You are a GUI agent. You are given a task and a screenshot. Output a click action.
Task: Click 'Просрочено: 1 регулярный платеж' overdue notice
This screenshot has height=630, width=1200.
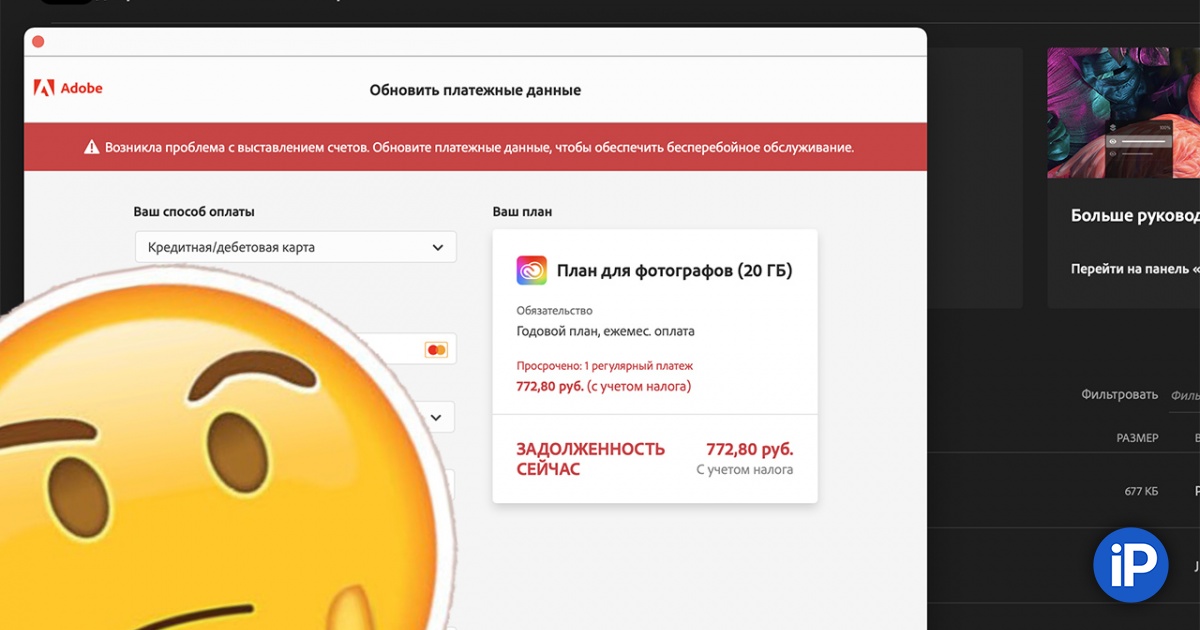(604, 366)
